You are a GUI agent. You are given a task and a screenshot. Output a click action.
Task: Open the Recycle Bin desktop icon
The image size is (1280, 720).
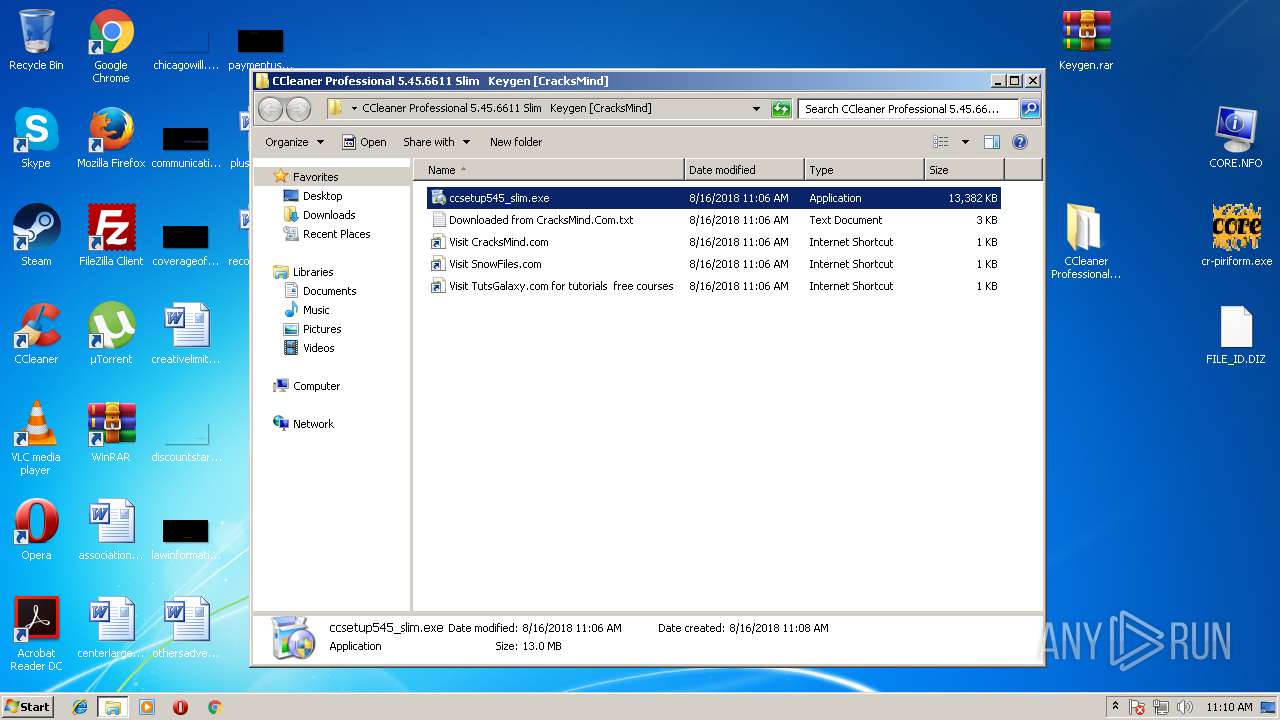coord(36,40)
